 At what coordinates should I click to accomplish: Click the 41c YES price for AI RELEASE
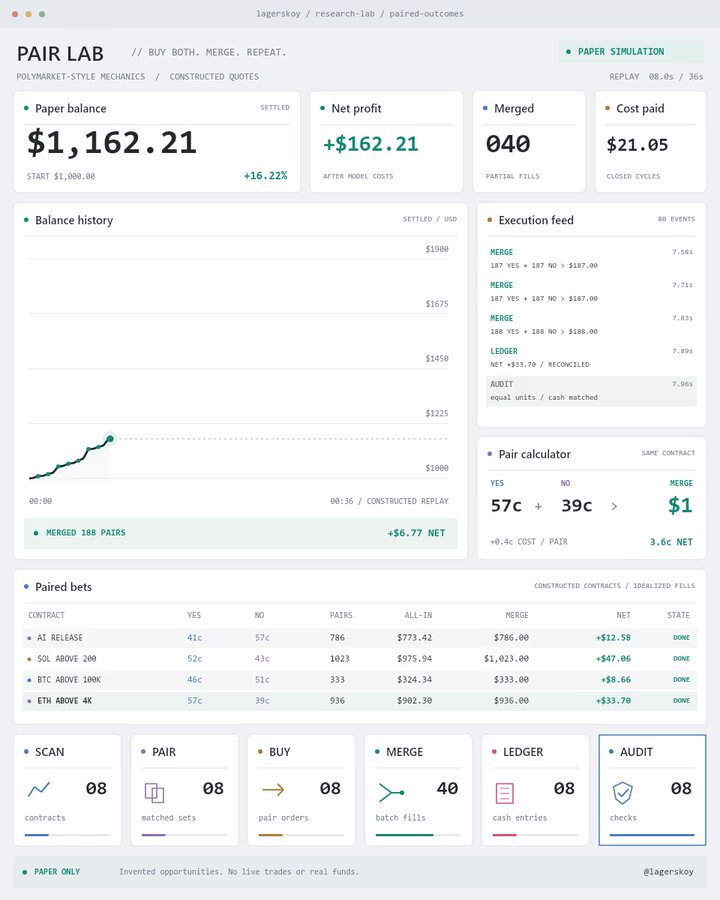click(x=195, y=638)
